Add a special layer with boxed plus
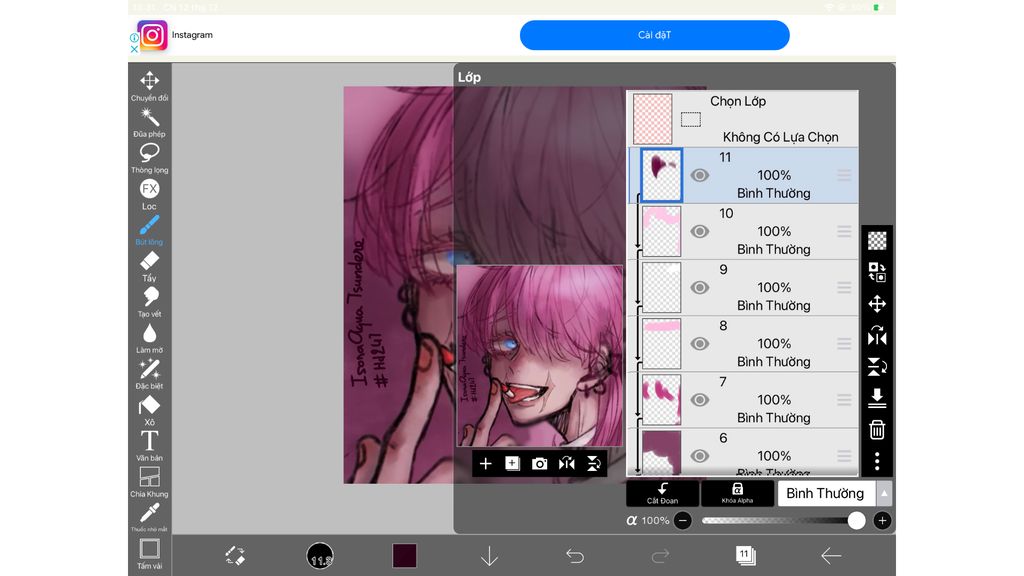Image resolution: width=1024 pixels, height=576 pixels. click(513, 464)
